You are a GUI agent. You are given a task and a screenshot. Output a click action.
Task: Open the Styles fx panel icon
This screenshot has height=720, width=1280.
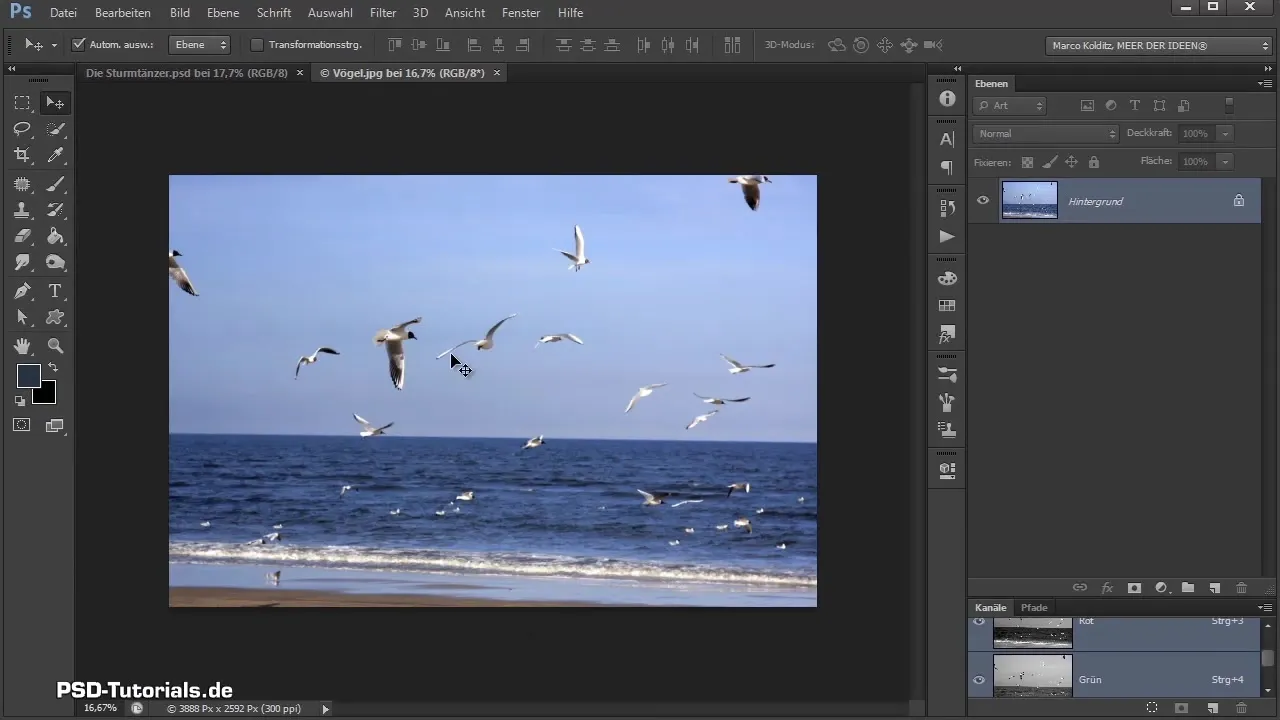[947, 334]
